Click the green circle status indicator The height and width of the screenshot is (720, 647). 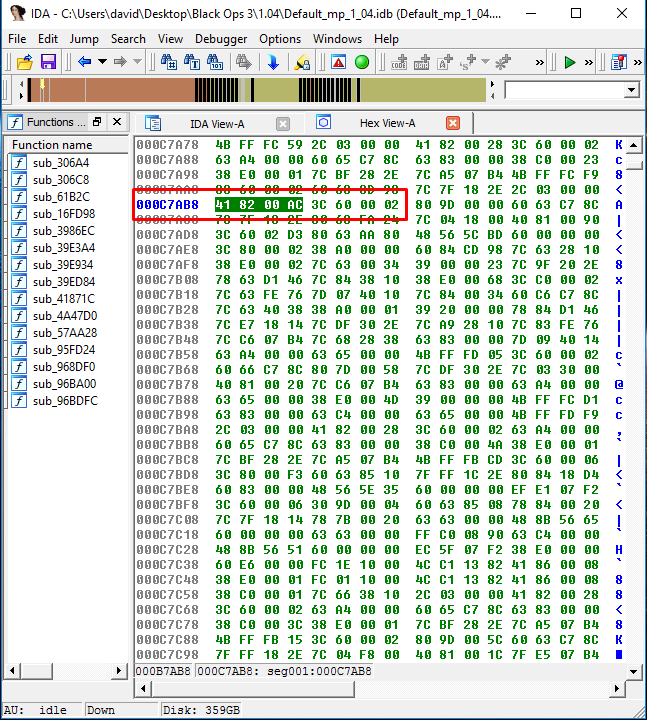[362, 62]
